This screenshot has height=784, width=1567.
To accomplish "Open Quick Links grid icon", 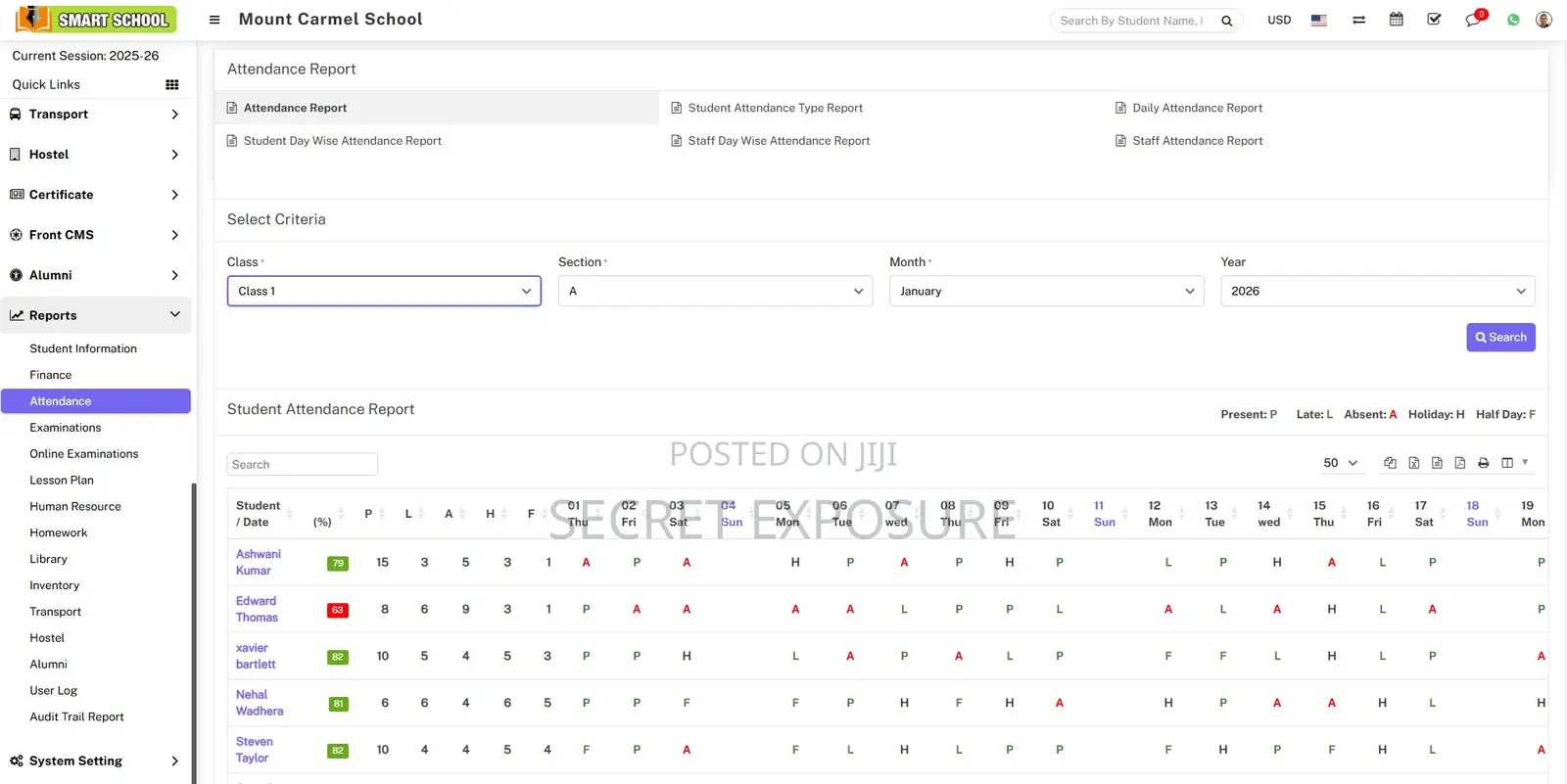I will coord(172,84).
